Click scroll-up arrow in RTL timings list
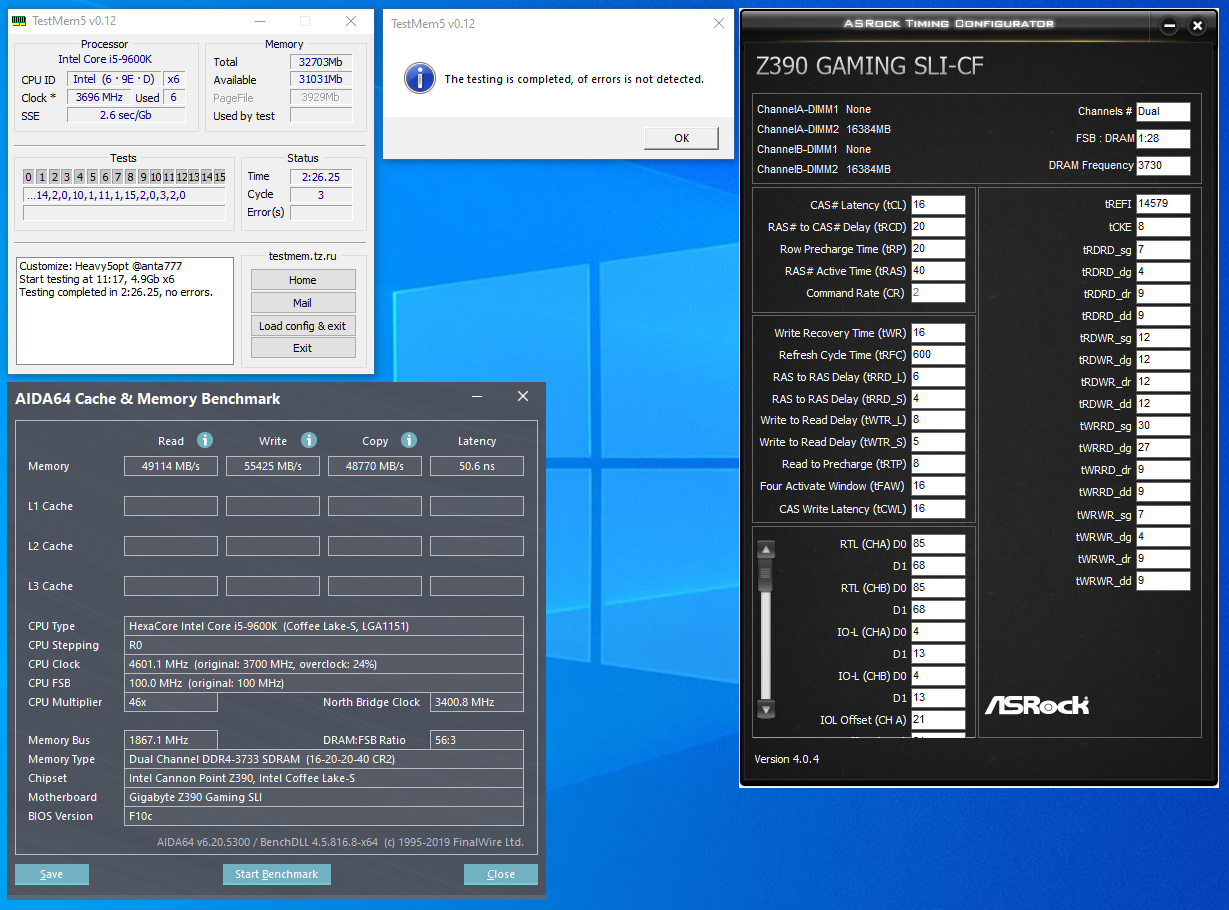The image size is (1229, 910). click(x=766, y=549)
